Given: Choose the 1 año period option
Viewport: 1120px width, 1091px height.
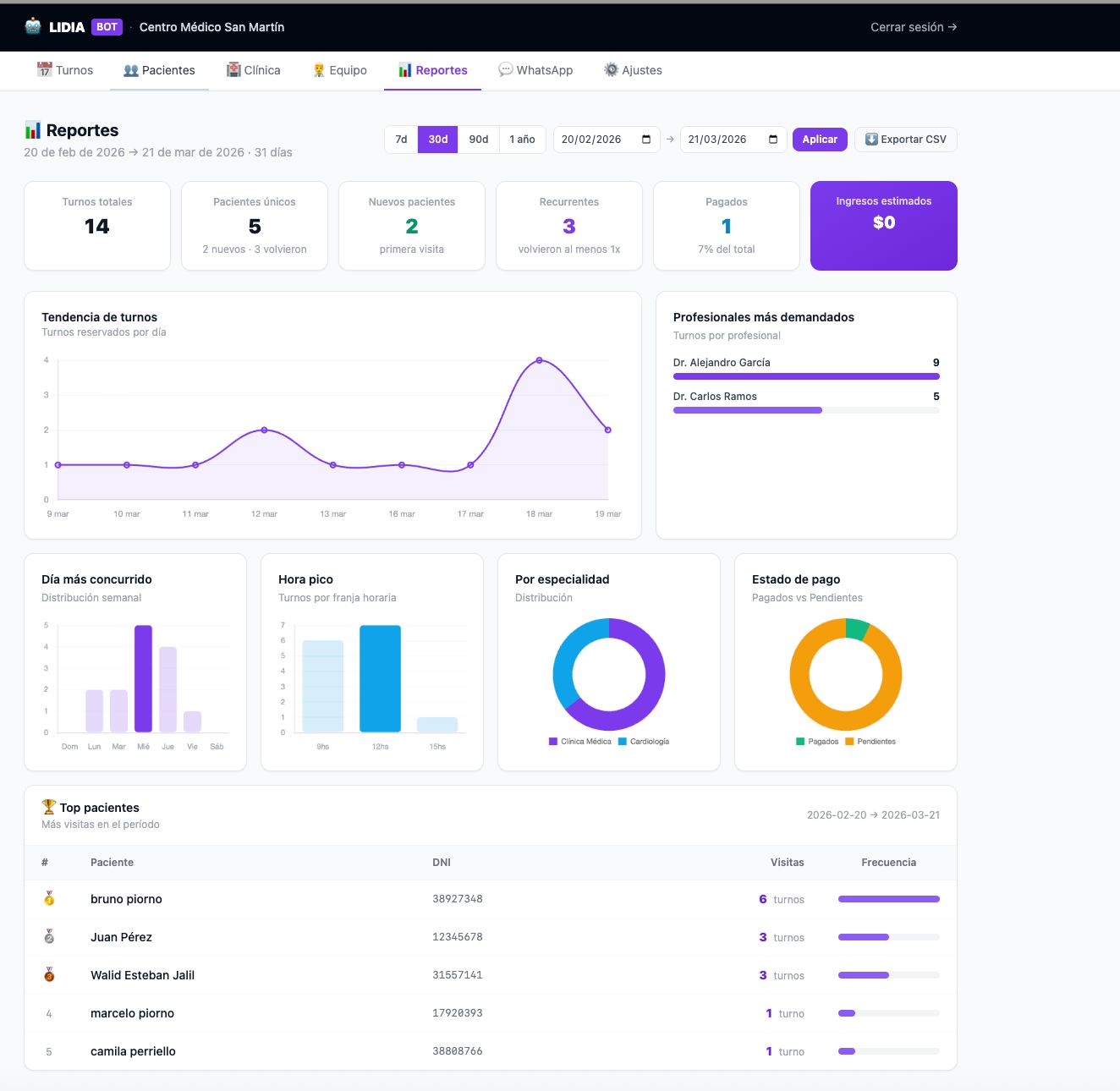Looking at the screenshot, I should pos(522,140).
